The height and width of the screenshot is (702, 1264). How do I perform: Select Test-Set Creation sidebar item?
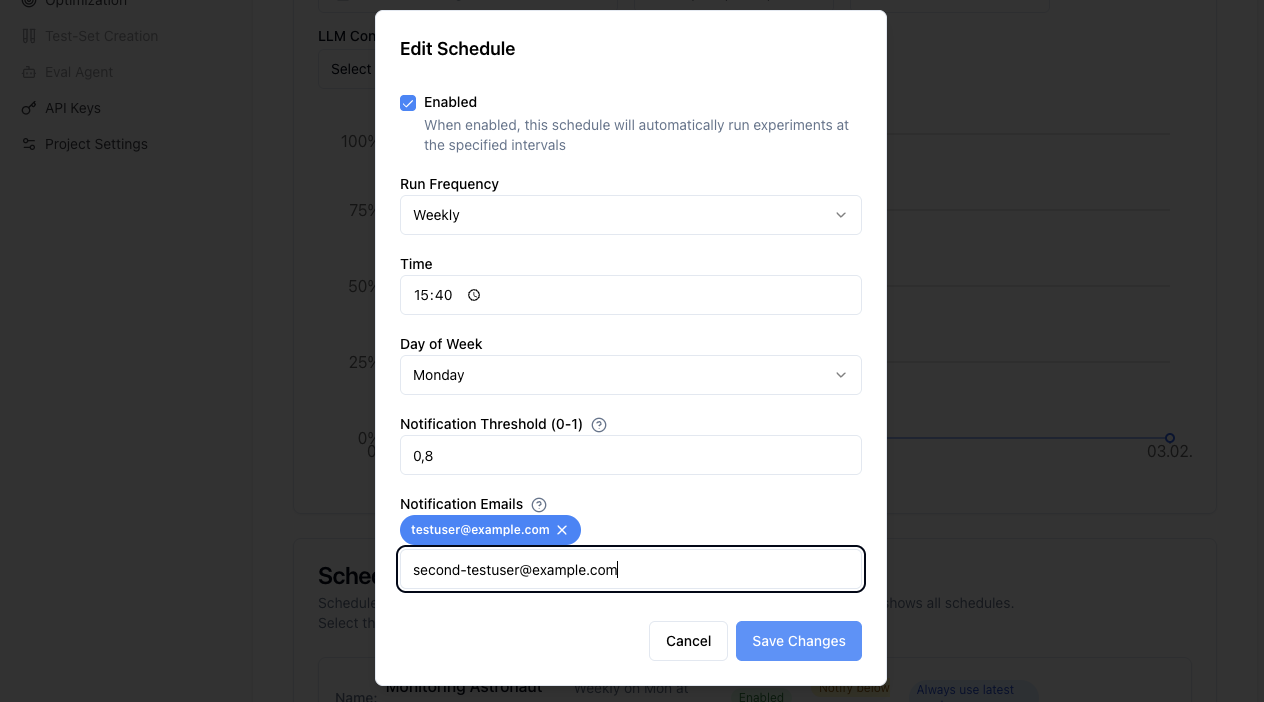pyautogui.click(x=90, y=36)
